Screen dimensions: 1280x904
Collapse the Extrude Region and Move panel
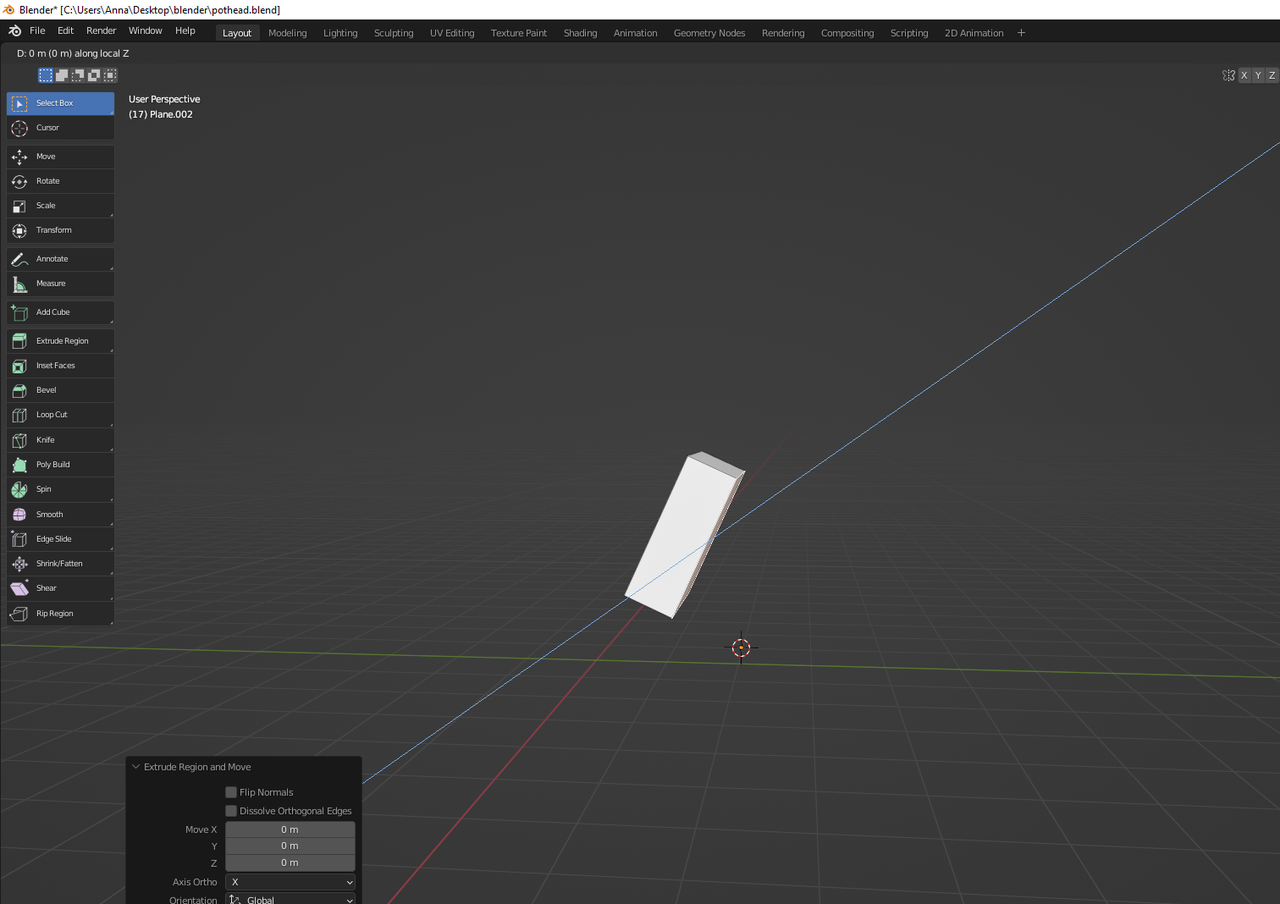(136, 767)
